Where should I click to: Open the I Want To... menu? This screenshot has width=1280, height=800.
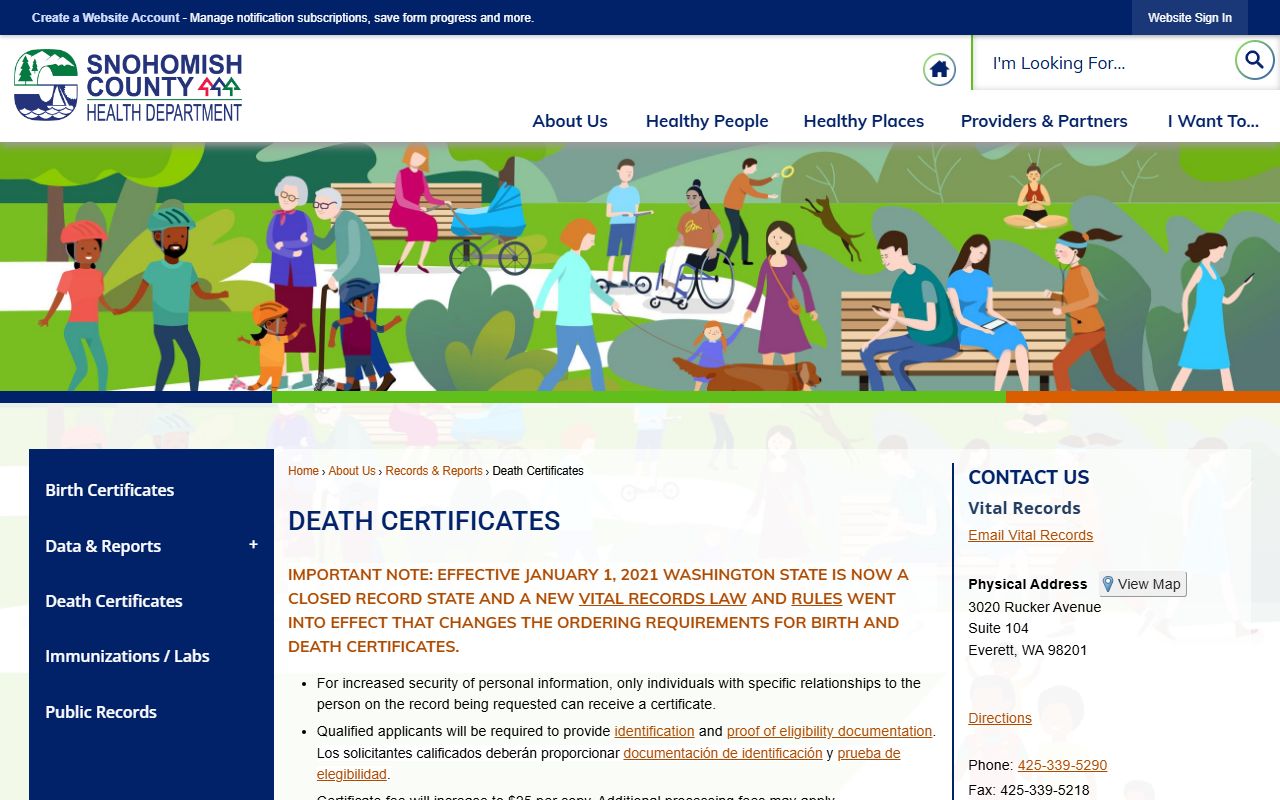coord(1213,121)
